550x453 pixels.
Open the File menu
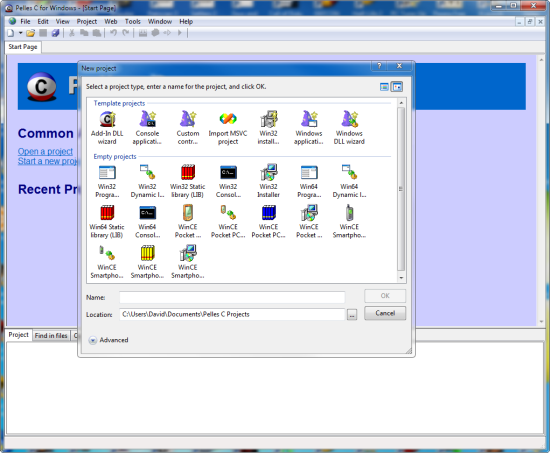click(x=25, y=21)
